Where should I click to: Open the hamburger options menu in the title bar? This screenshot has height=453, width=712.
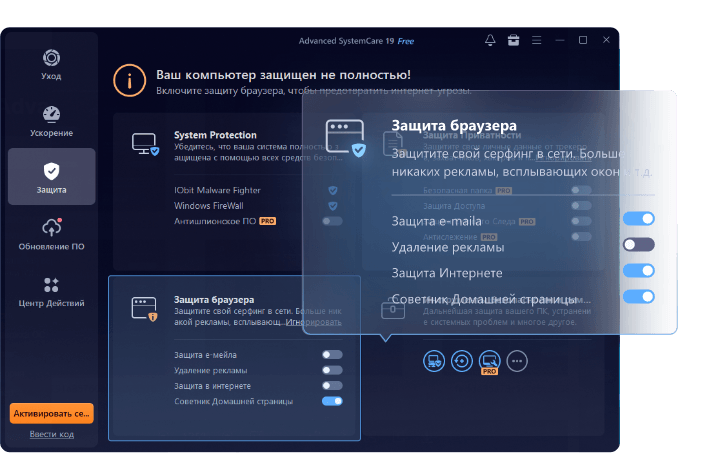pos(537,40)
